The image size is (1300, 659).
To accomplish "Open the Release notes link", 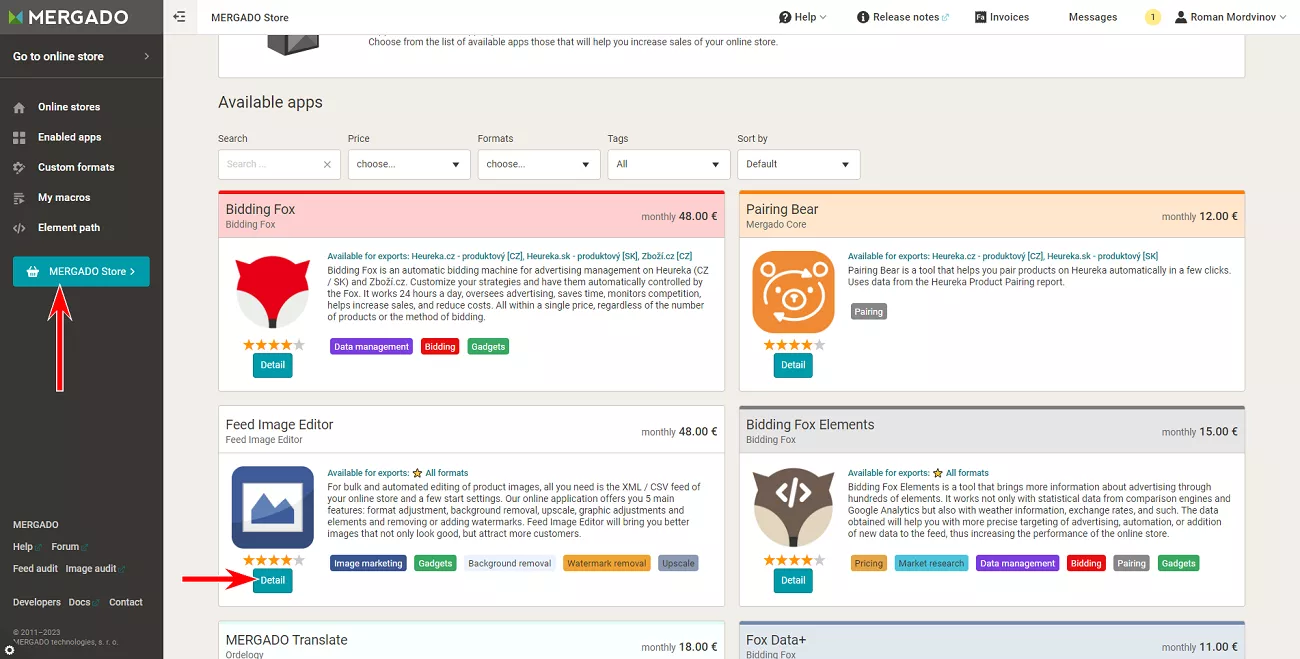I will click(x=903, y=17).
